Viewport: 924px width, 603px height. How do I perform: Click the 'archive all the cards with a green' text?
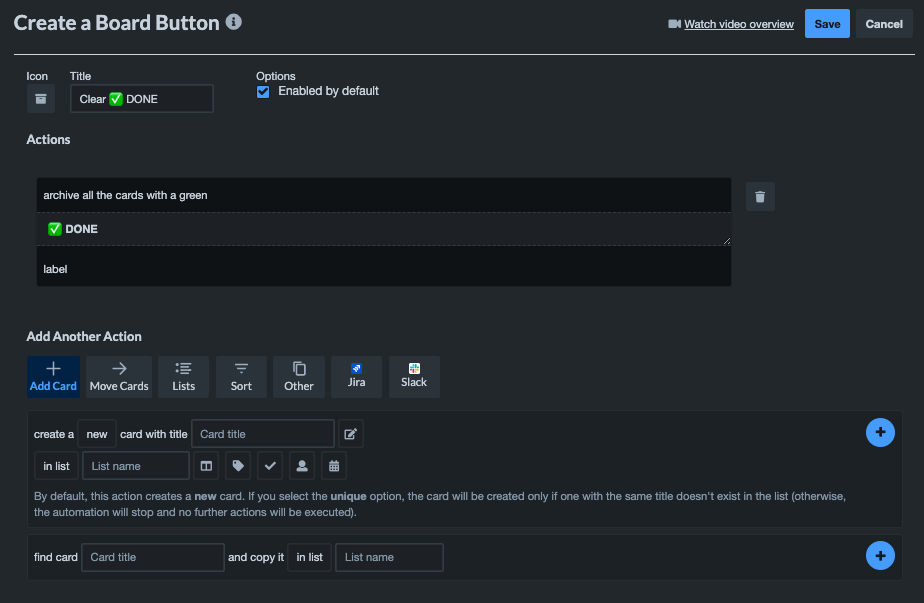point(125,196)
